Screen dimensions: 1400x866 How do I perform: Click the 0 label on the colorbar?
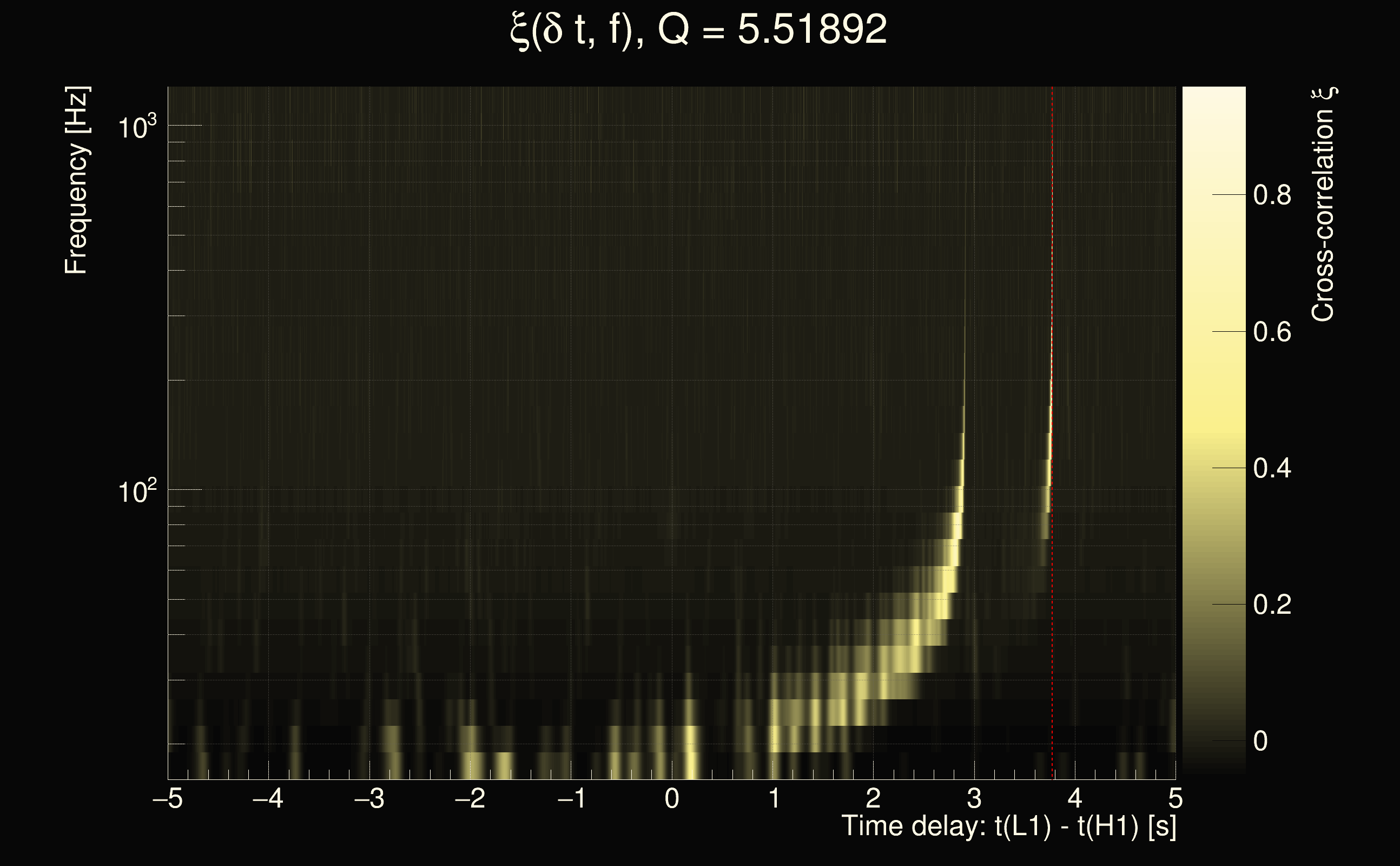point(1260,741)
